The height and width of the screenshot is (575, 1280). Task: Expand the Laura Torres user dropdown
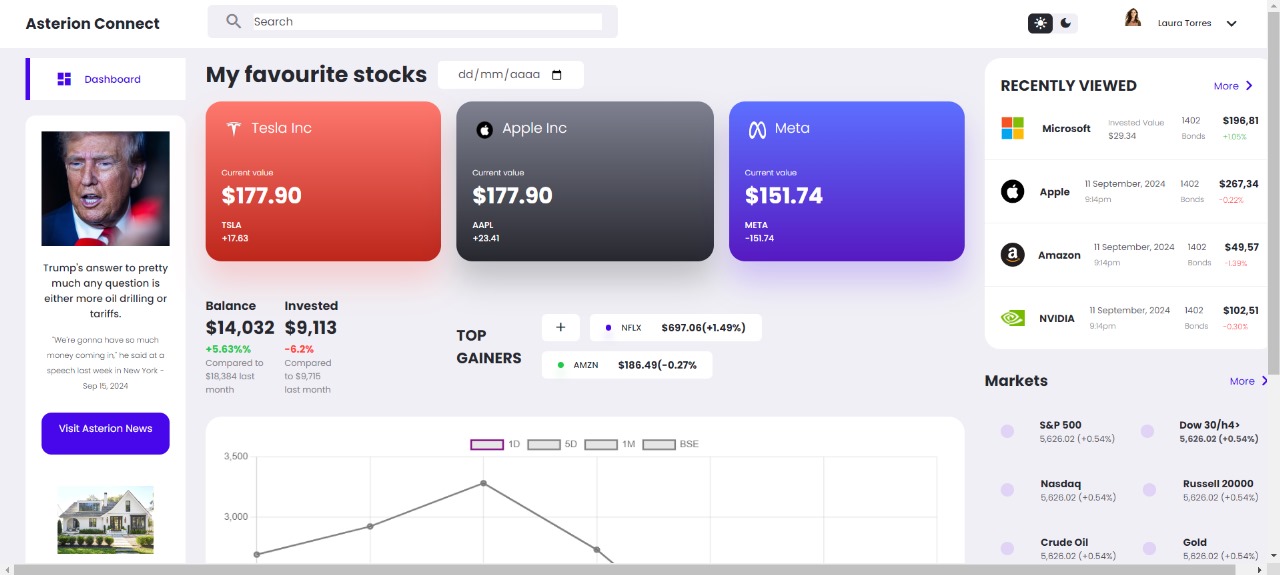(x=1231, y=24)
